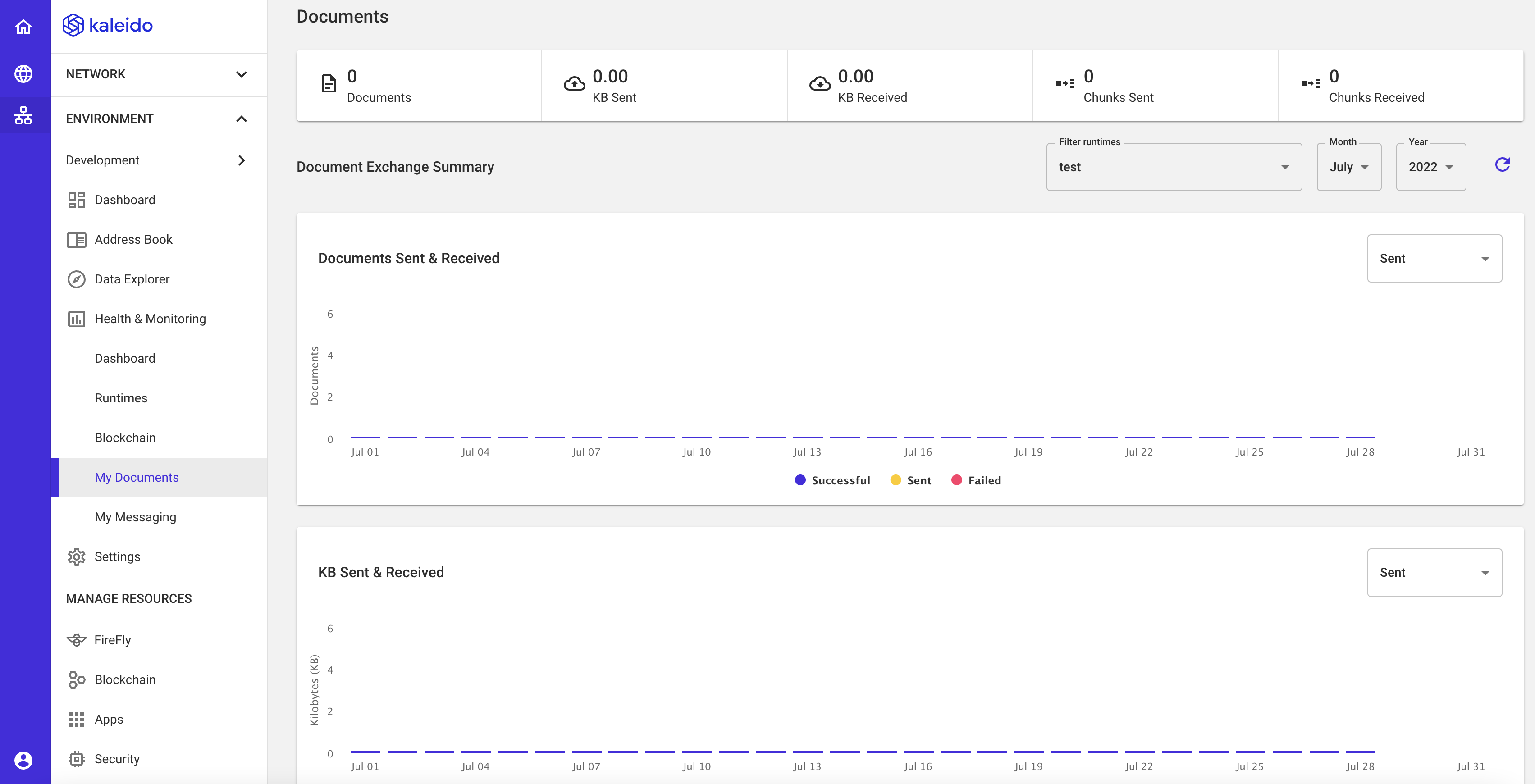The height and width of the screenshot is (784, 1535).
Task: Click the Documents Sent & Received heading
Action: [409, 258]
